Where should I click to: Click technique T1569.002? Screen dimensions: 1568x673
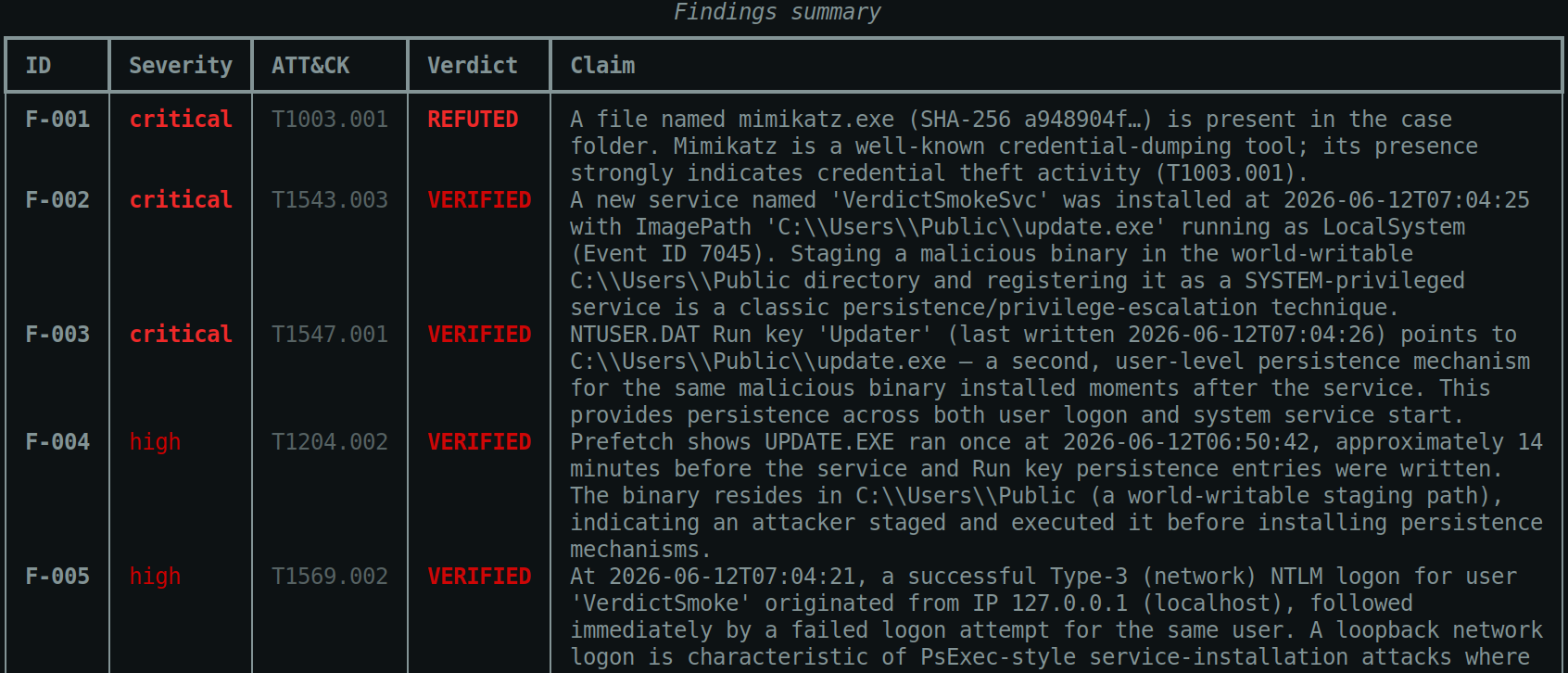(330, 577)
